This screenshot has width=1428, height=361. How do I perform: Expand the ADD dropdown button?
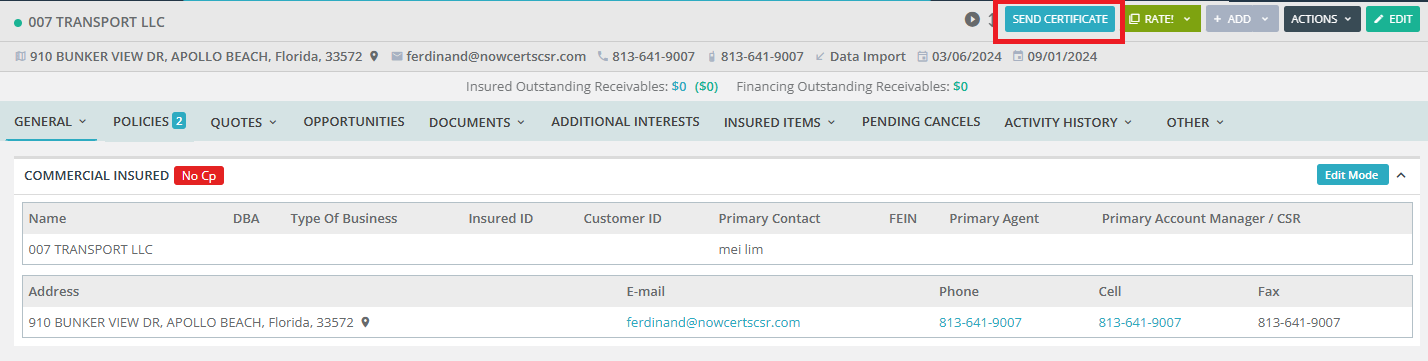(1242, 19)
